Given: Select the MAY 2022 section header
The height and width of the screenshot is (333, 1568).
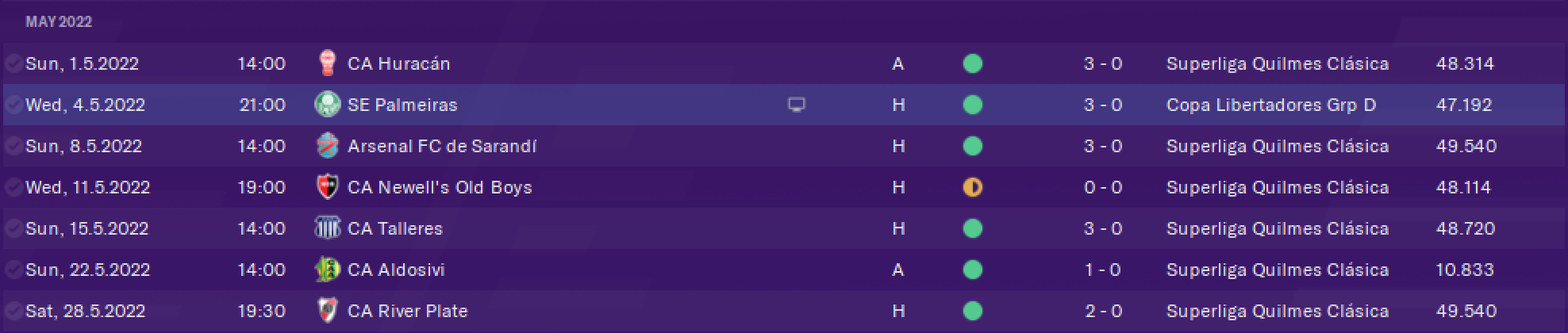Looking at the screenshot, I should point(59,22).
